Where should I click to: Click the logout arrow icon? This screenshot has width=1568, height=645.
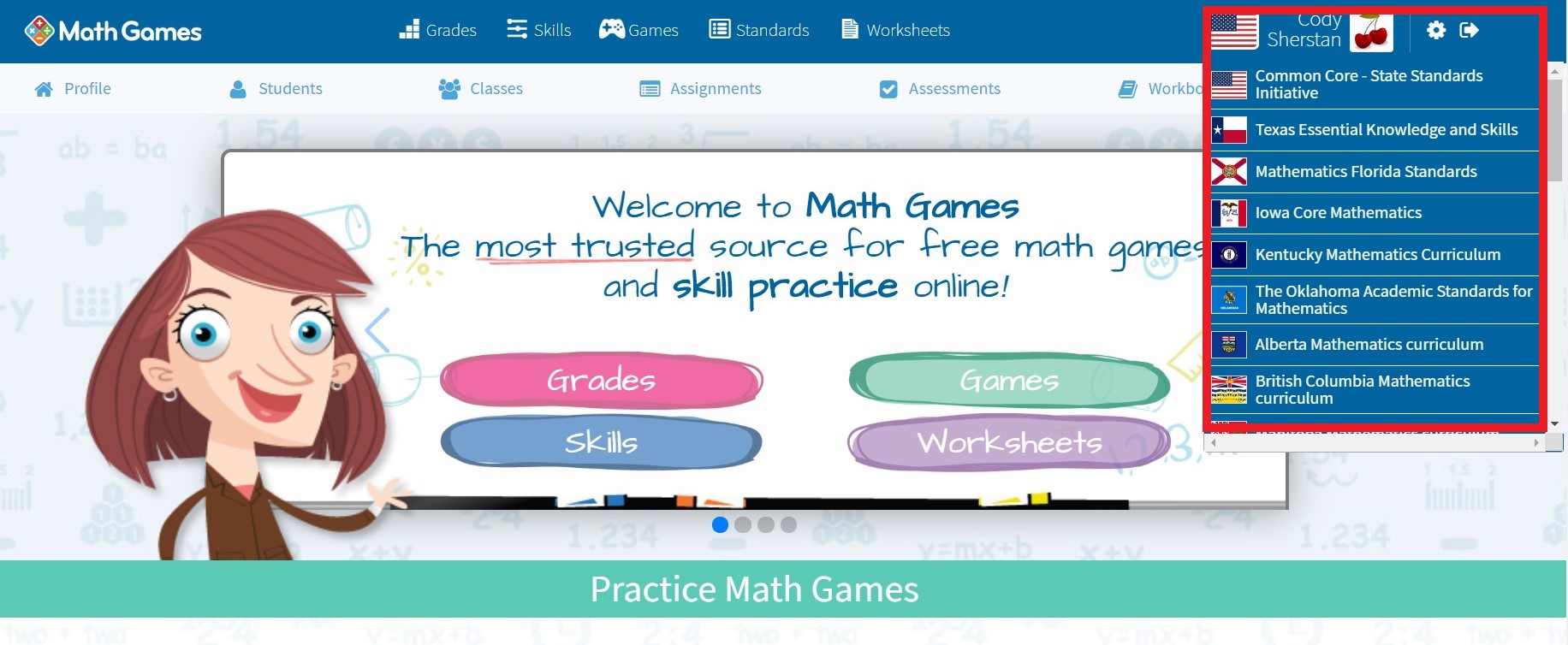click(1470, 31)
